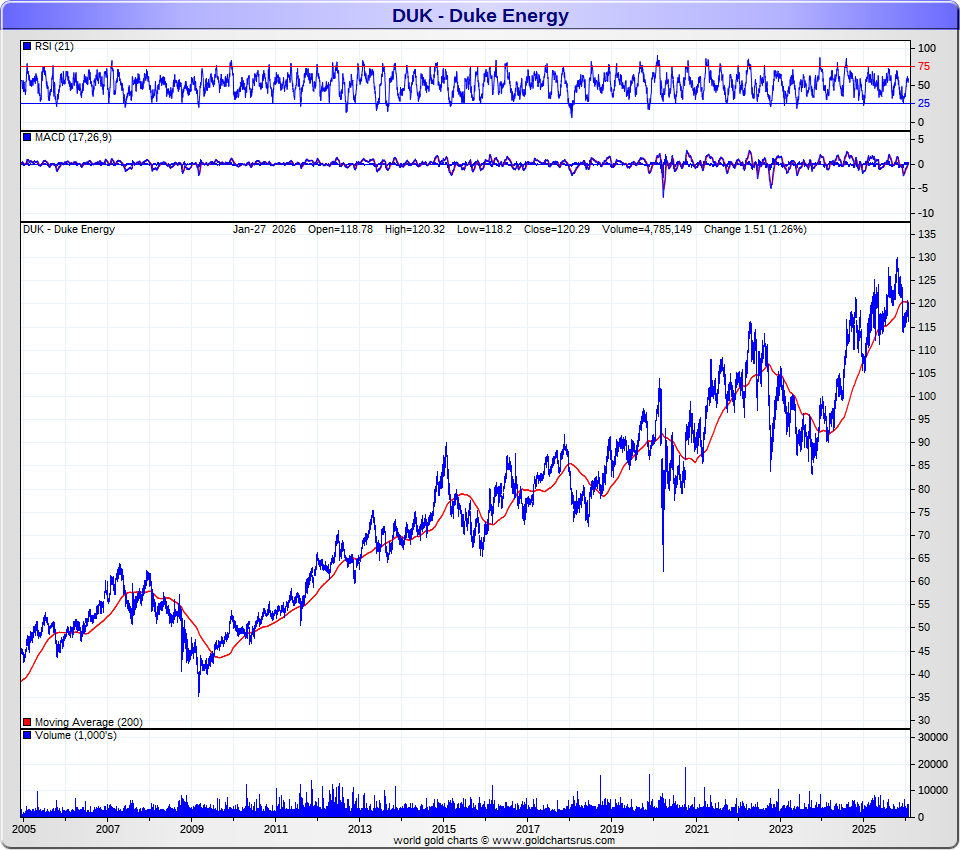The width and height of the screenshot is (960, 850).
Task: Click the blue Volume legend square
Action: coord(27,735)
